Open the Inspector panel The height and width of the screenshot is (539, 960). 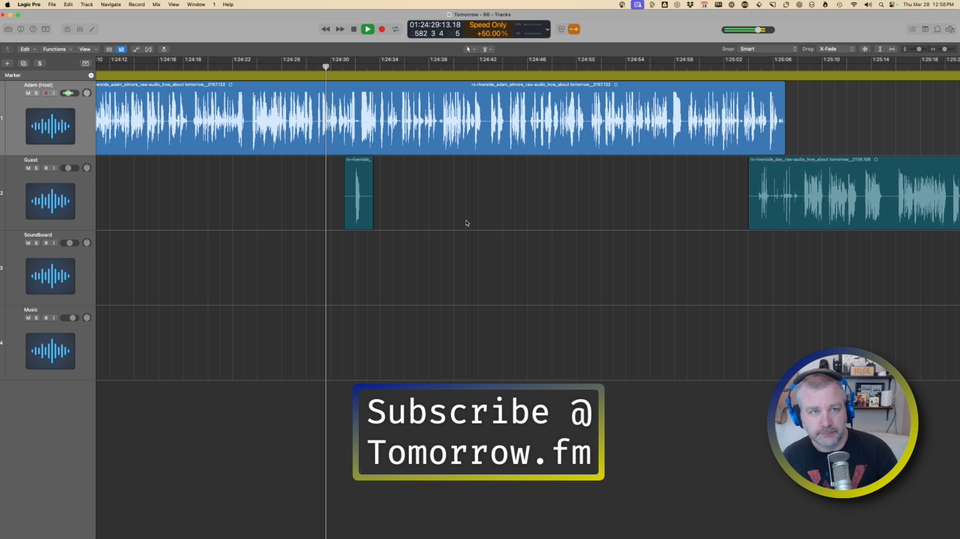tap(21, 29)
